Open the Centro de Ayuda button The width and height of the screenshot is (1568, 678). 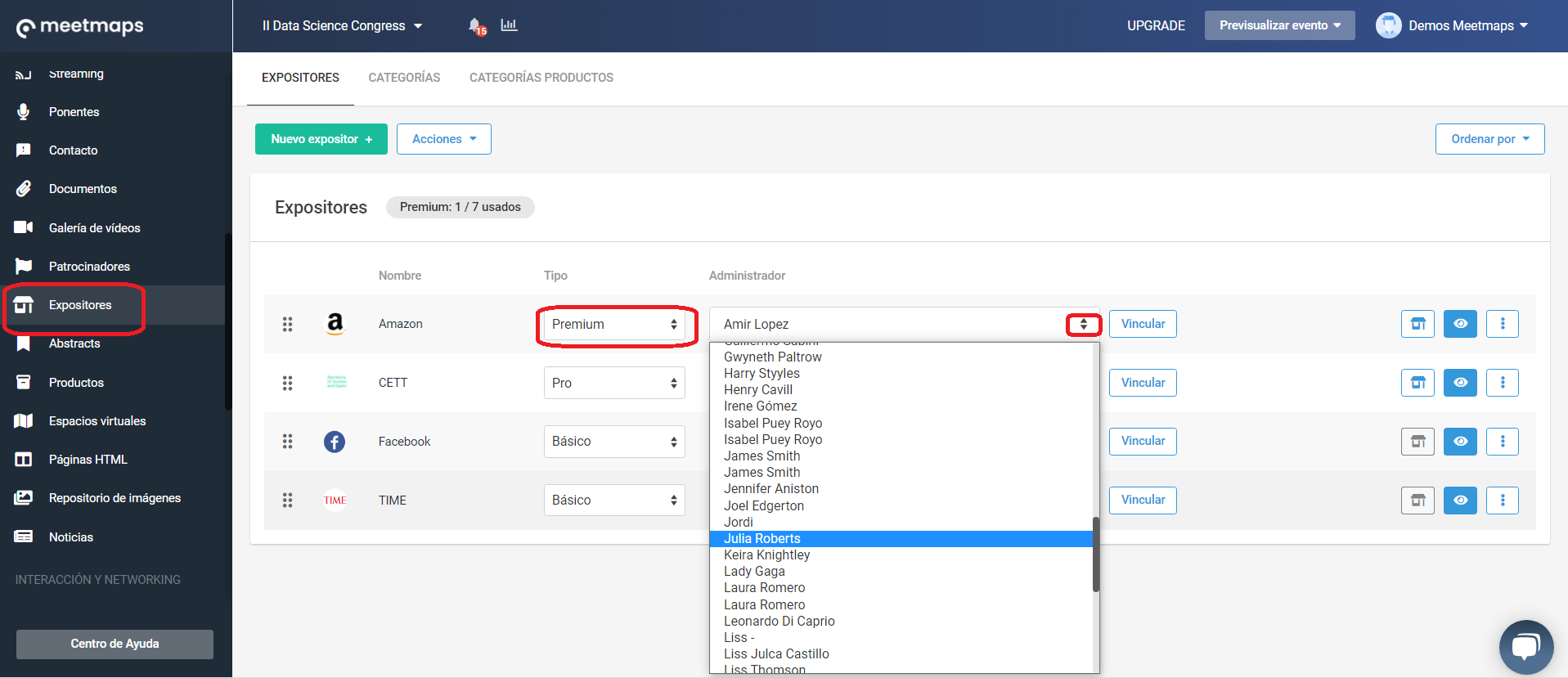click(115, 644)
